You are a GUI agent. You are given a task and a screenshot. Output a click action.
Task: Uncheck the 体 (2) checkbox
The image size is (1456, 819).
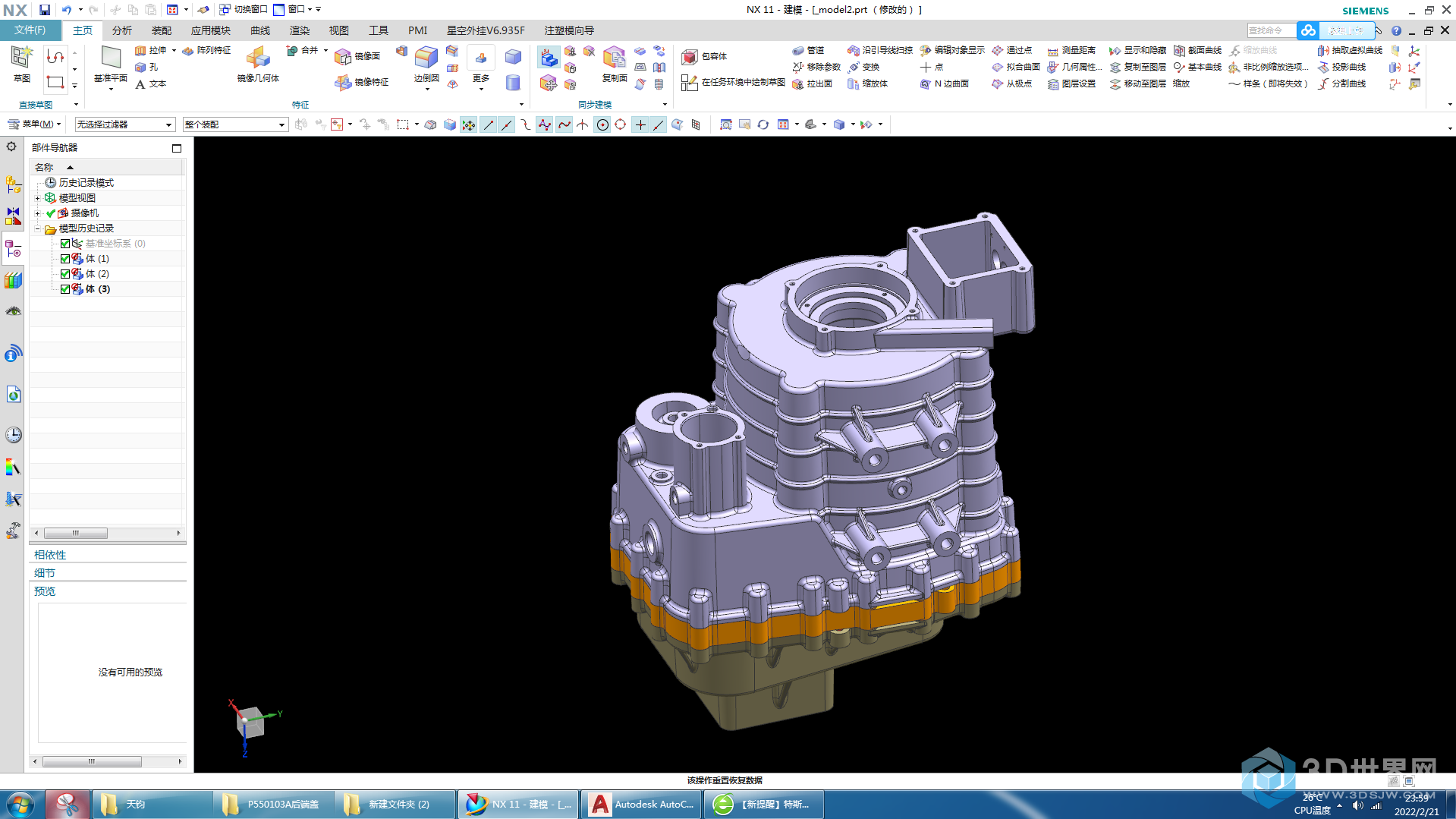point(65,274)
